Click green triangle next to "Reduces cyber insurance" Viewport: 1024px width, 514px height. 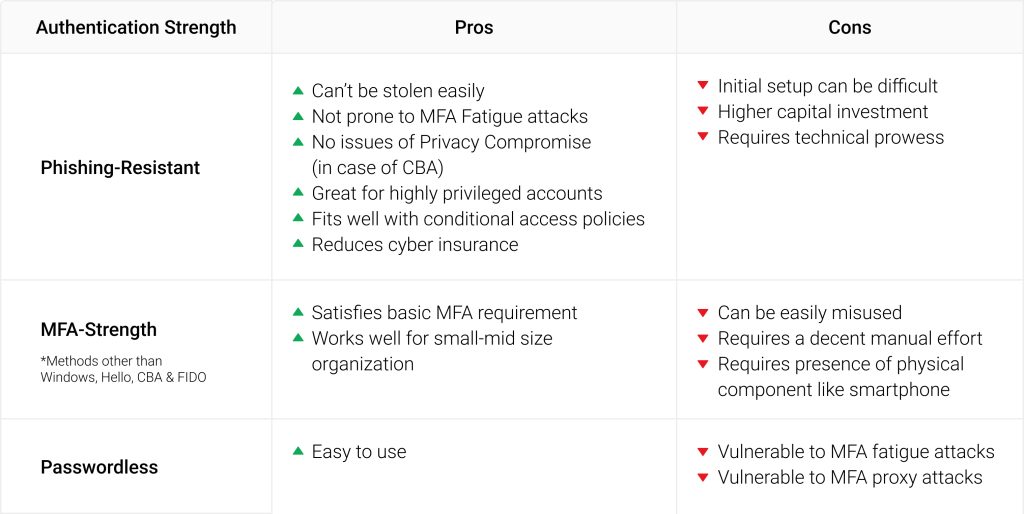point(298,244)
